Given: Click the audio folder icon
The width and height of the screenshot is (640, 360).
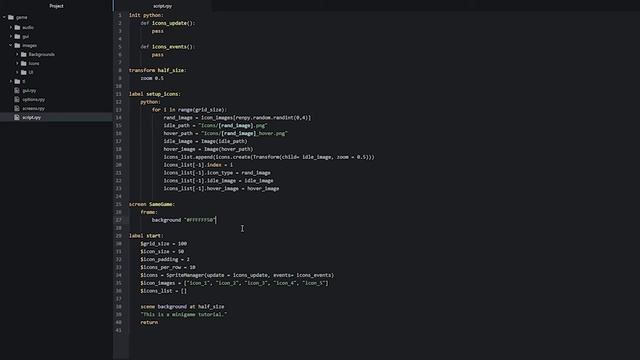Looking at the screenshot, I should point(17,27).
